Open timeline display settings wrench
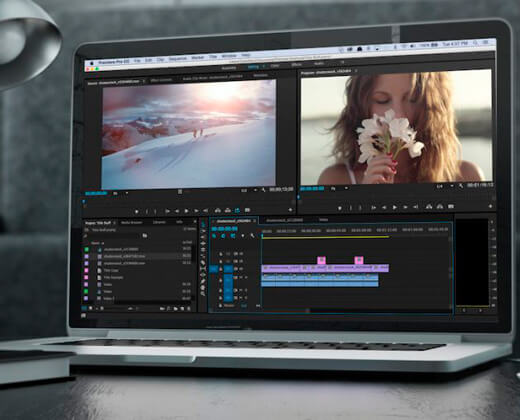 click(x=252, y=236)
